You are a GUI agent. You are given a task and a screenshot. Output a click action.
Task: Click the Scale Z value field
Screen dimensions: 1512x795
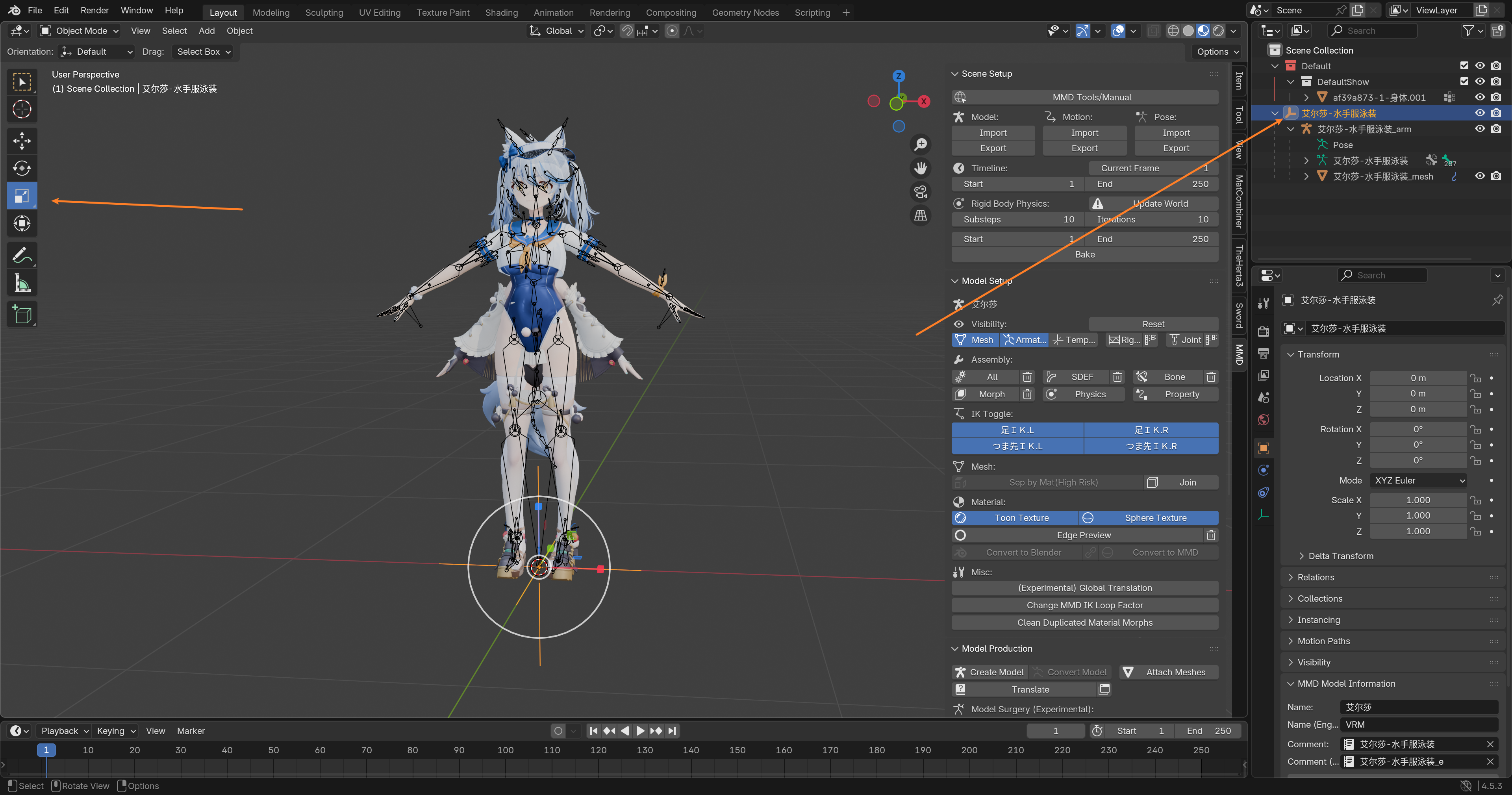click(1418, 531)
